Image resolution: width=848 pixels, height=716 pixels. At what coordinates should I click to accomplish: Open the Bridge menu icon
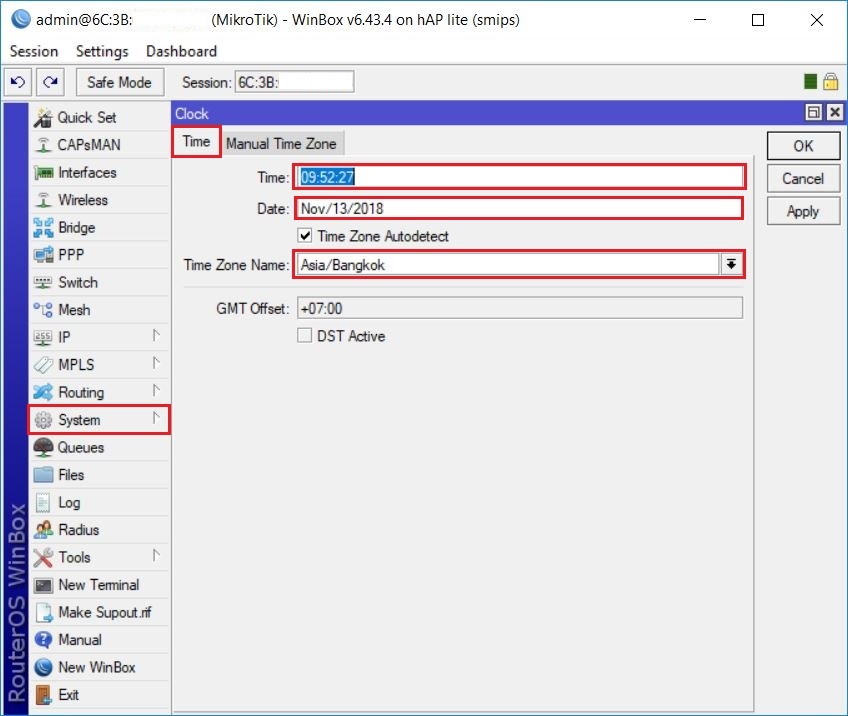tap(43, 228)
